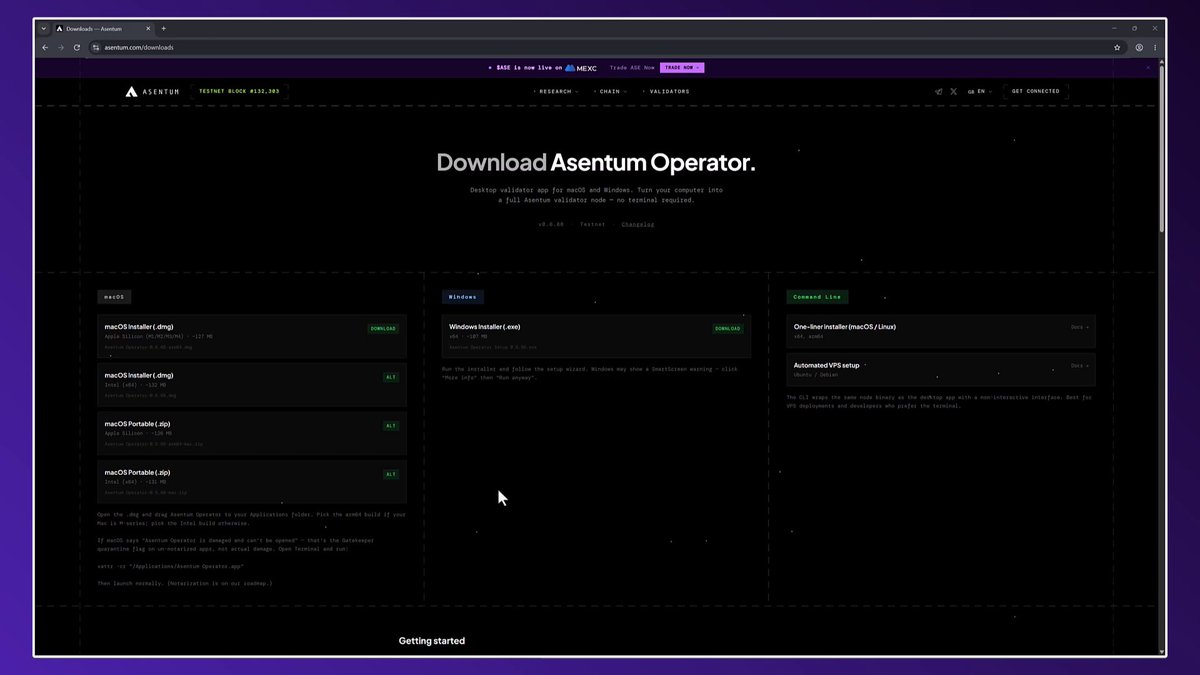Click the 'Trade ASE Now' banner text
Screen dimensions: 1200x675
click(x=632, y=68)
